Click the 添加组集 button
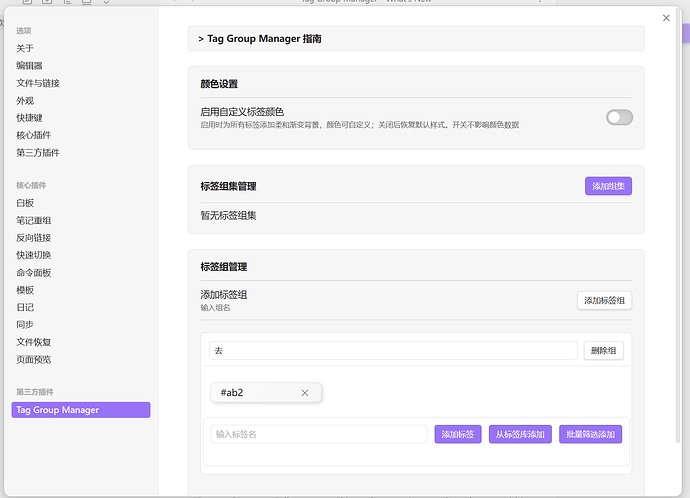690x498 pixels. pos(608,186)
